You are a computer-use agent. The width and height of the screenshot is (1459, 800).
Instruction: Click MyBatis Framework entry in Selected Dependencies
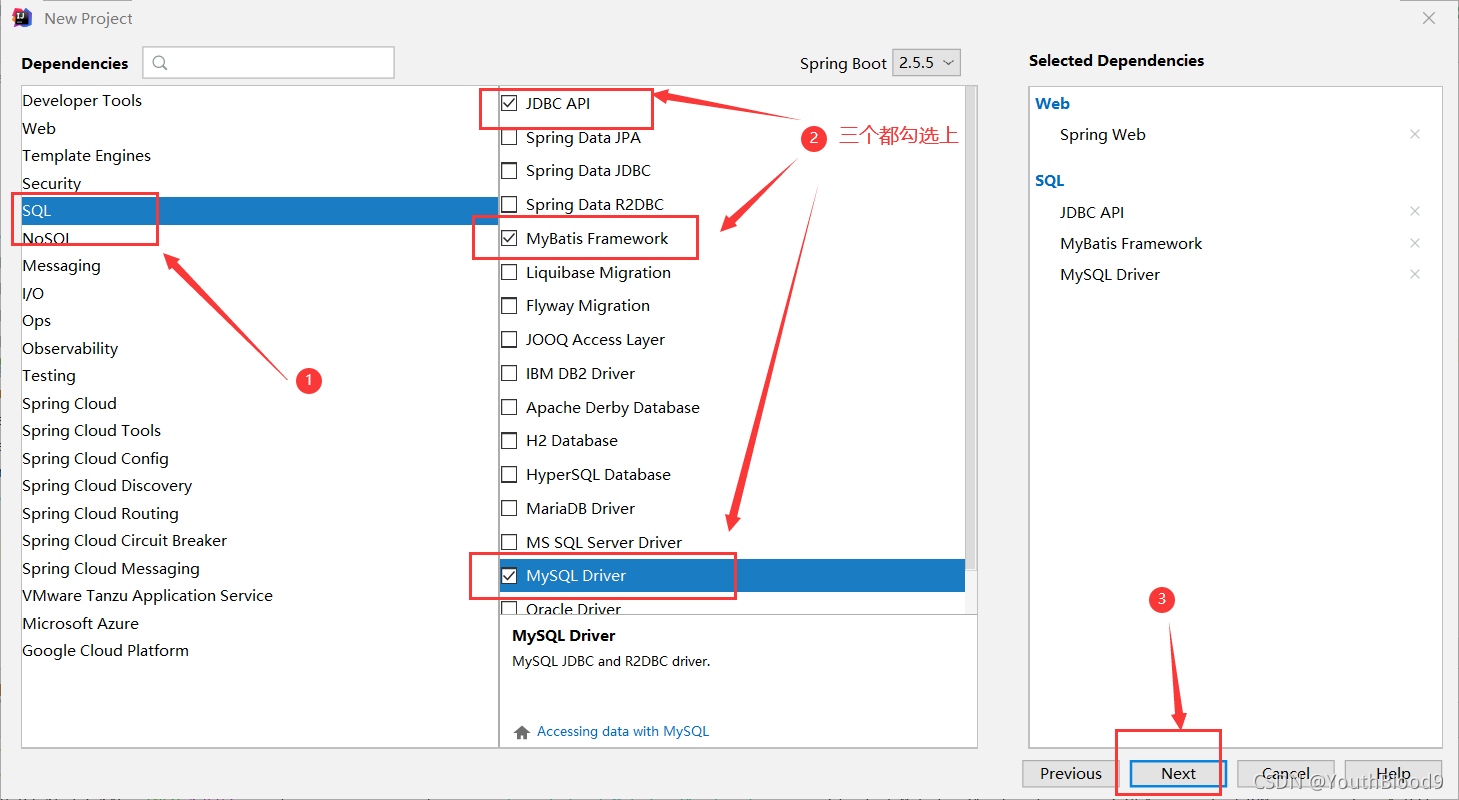1131,243
